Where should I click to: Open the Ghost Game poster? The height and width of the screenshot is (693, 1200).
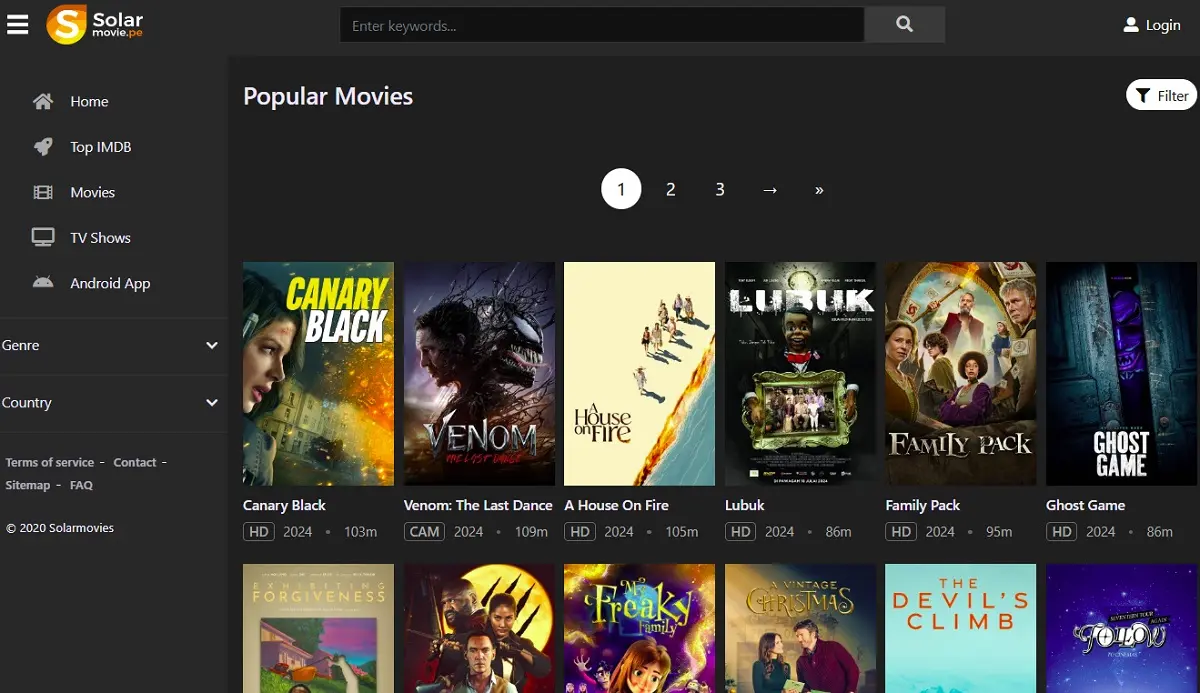pos(1121,374)
